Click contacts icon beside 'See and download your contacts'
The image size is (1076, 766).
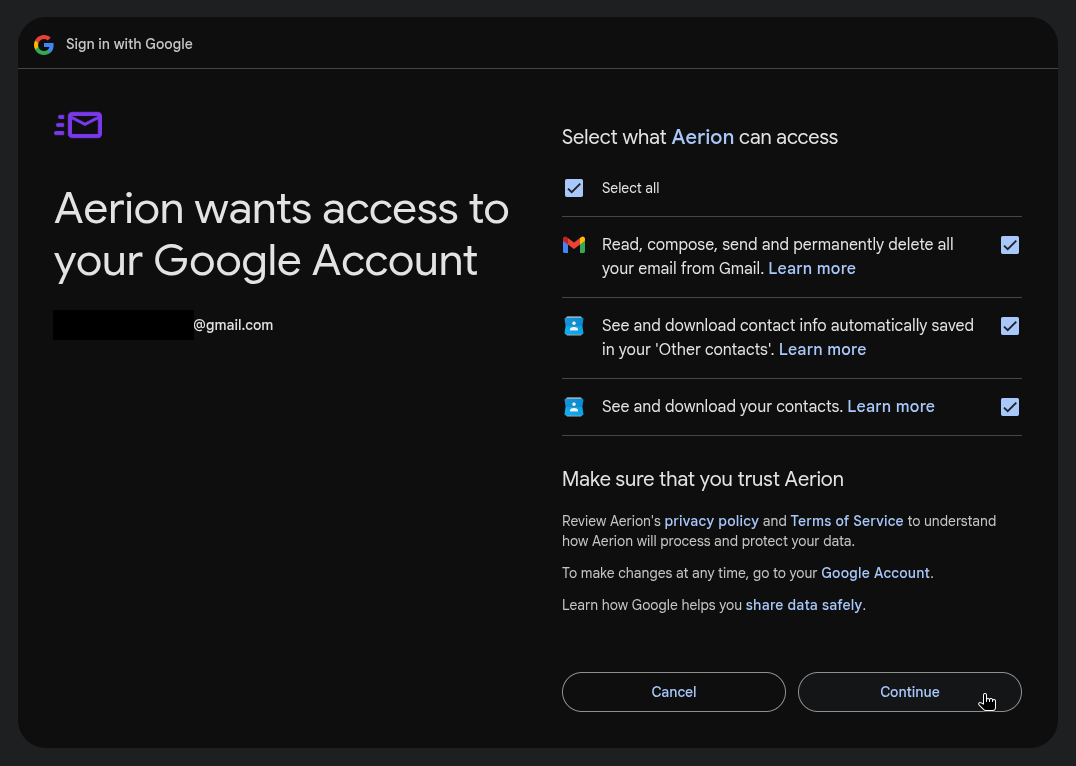click(574, 407)
